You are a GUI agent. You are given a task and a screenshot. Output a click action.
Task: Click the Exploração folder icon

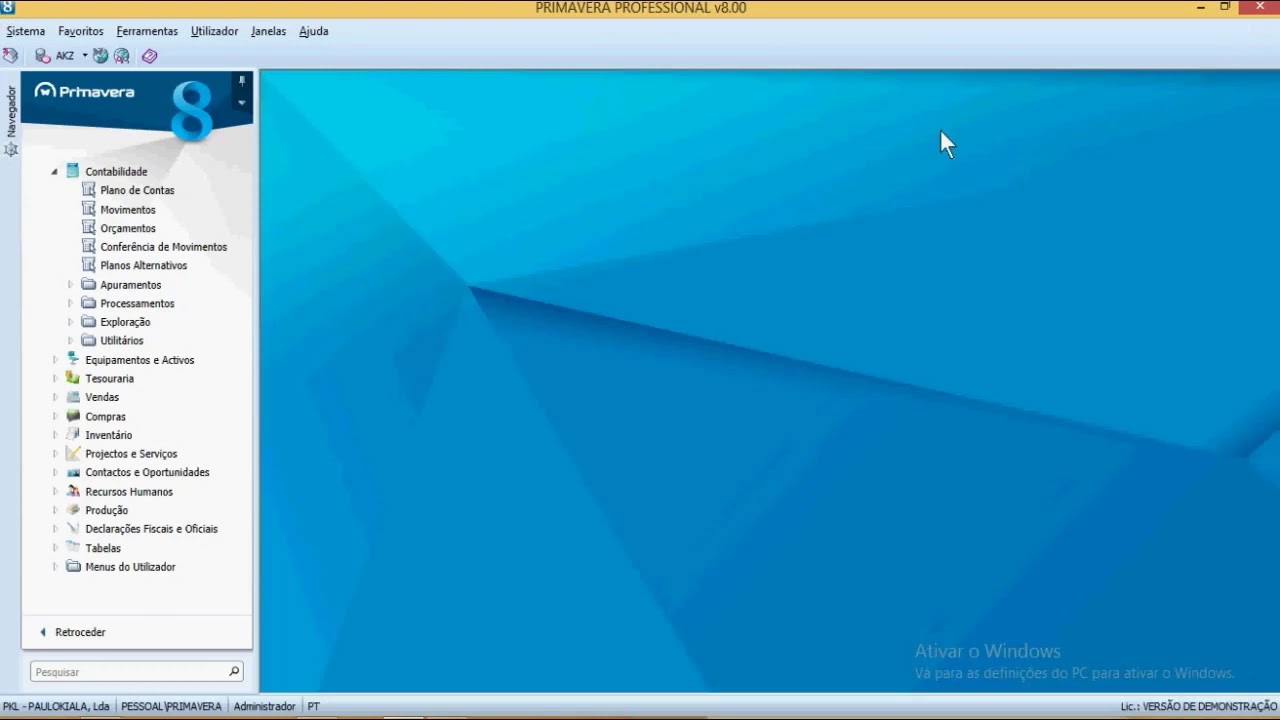click(88, 321)
